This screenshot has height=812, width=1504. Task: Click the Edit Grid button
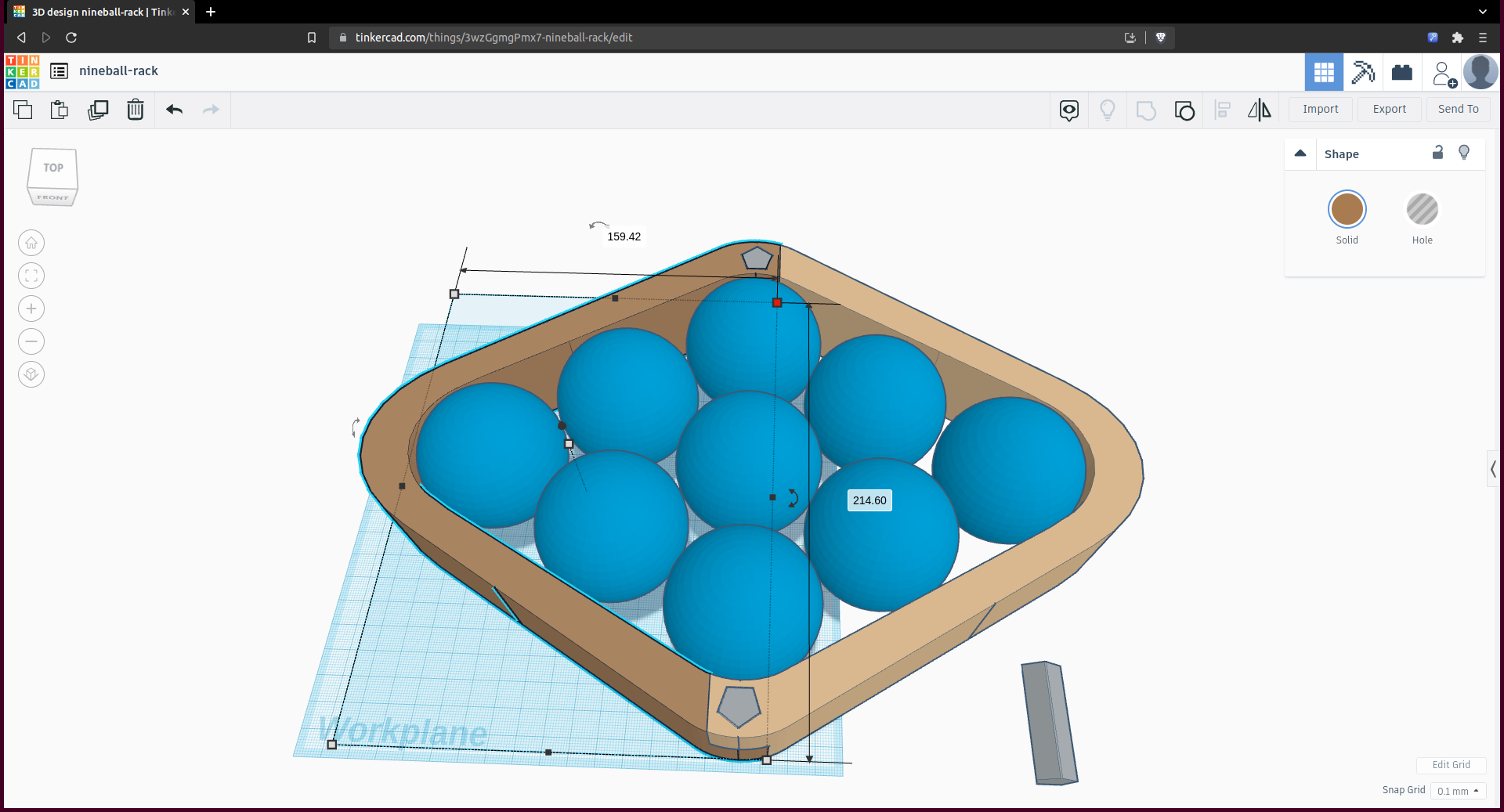coord(1451,765)
